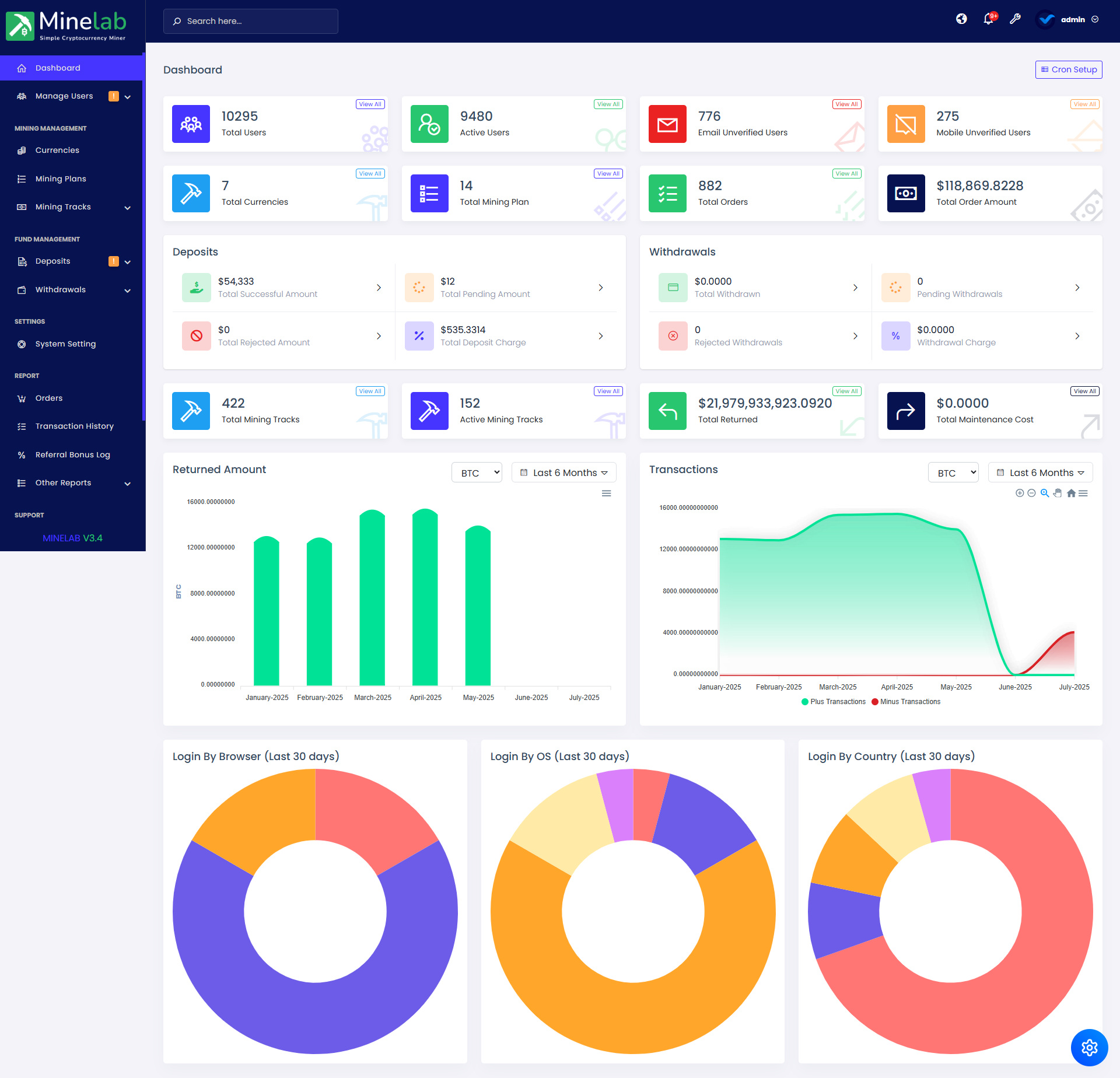
Task: Click View All on Total Users card
Action: 370,104
